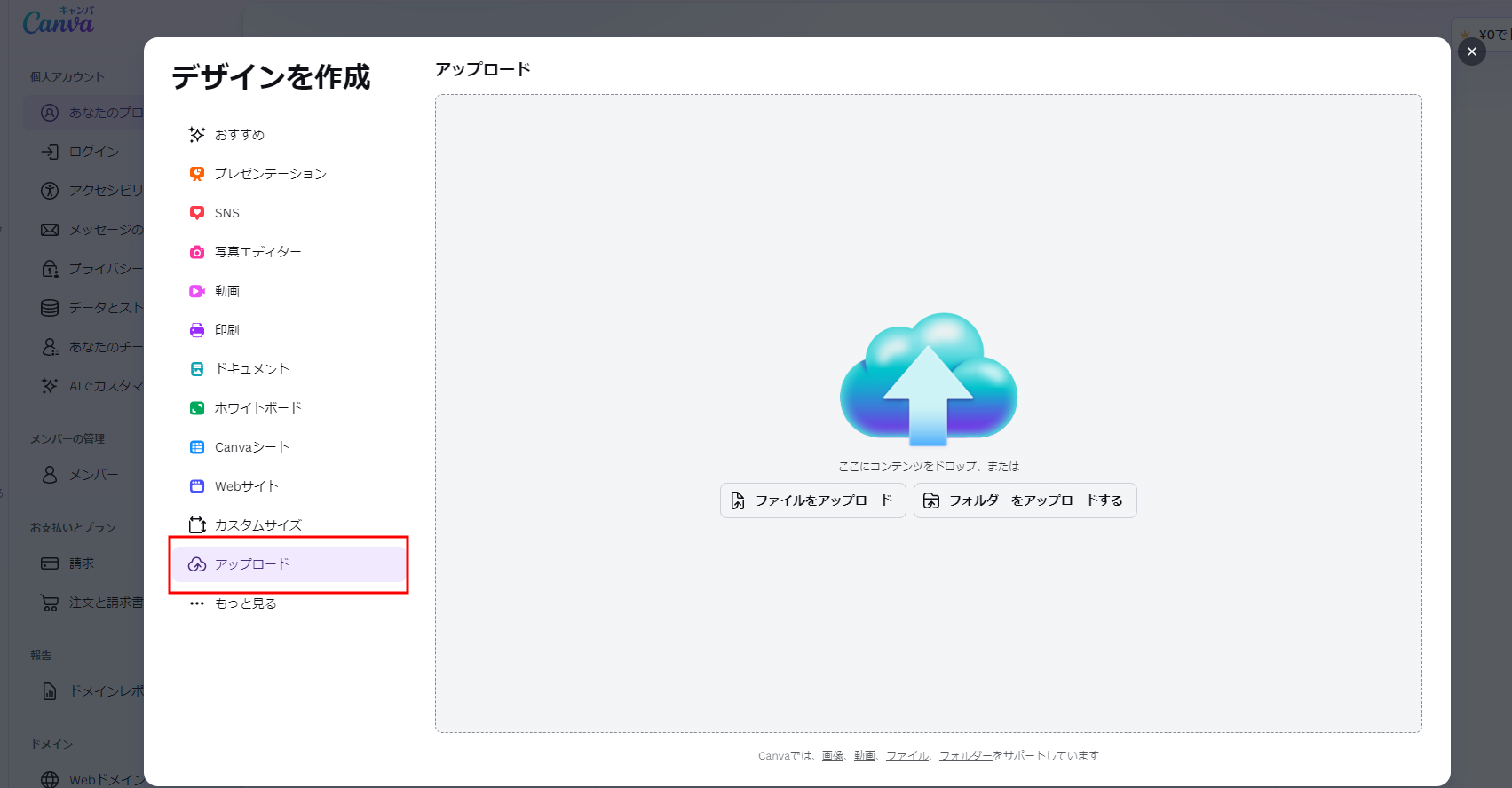The image size is (1512, 788).
Task: Click the Canva logo in the background page
Action: (x=59, y=20)
